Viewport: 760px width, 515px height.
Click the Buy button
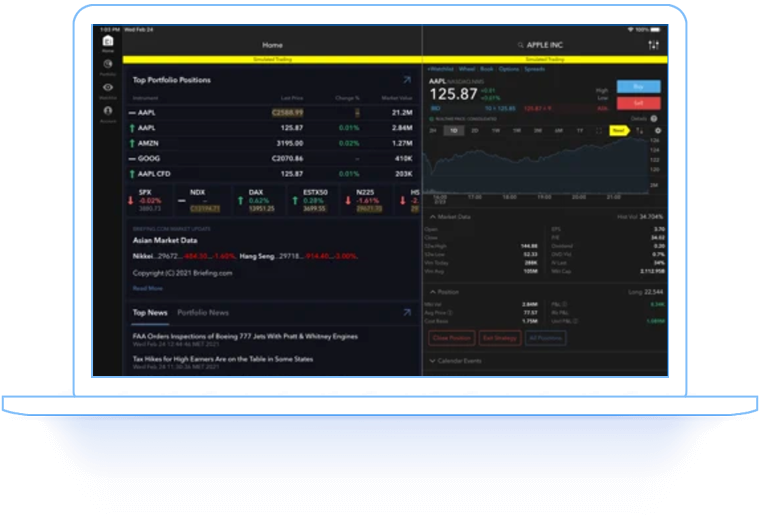tap(638, 87)
